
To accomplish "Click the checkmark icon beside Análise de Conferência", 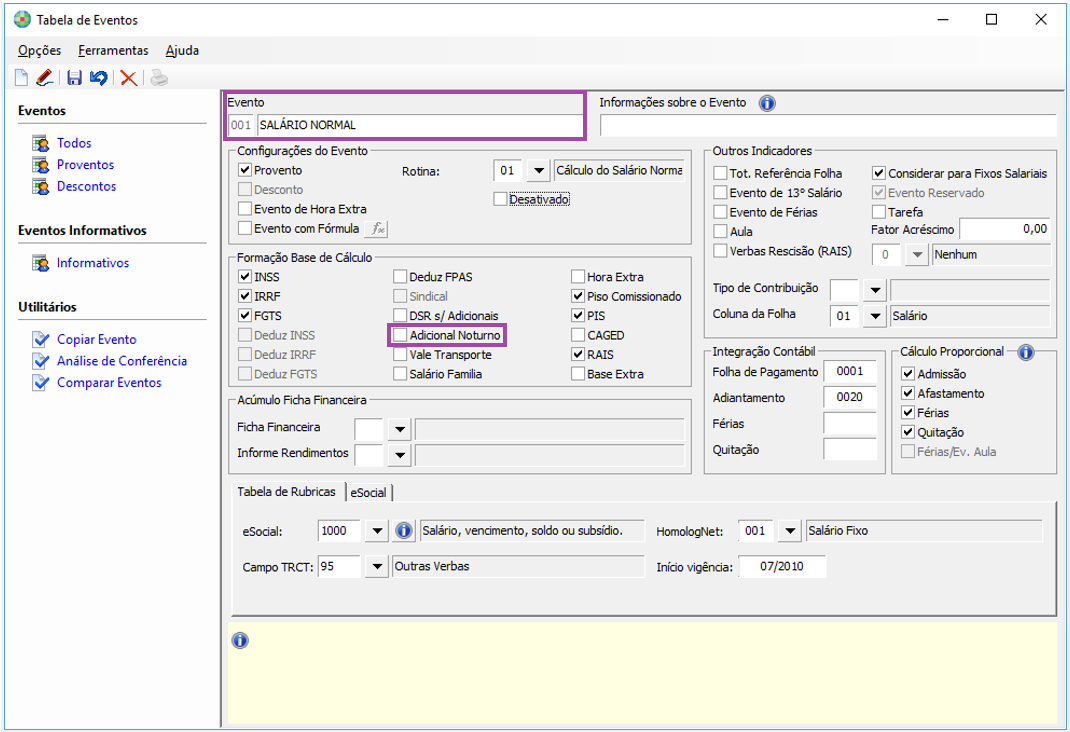I will [41, 361].
